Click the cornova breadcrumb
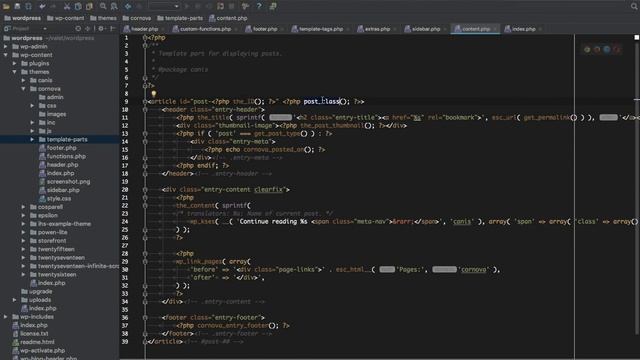Image resolution: width=640 pixels, height=360 pixels. tap(137, 18)
